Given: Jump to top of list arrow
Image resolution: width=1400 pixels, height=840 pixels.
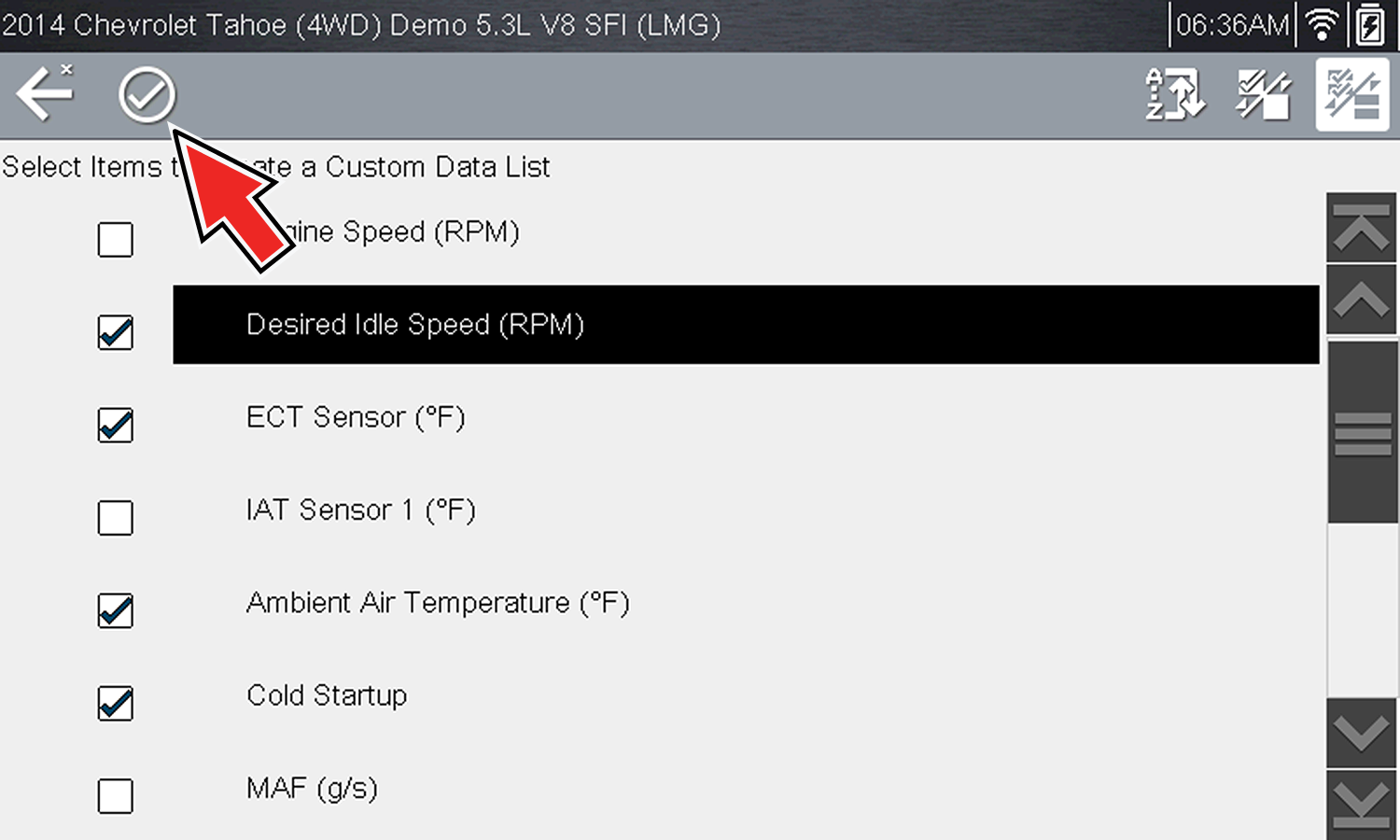Looking at the screenshot, I should [x=1361, y=228].
